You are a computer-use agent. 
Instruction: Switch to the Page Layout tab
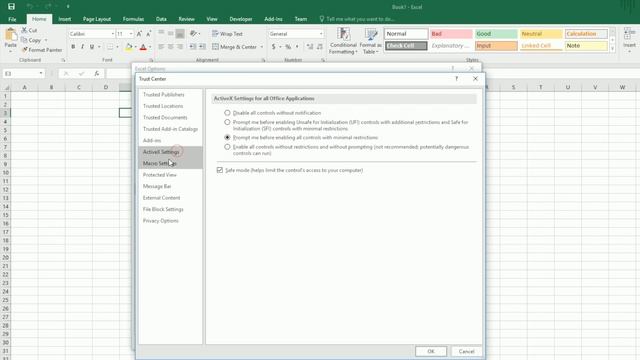click(97, 19)
